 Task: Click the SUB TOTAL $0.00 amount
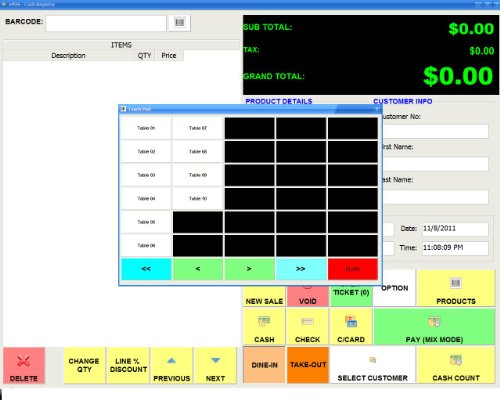(x=471, y=29)
